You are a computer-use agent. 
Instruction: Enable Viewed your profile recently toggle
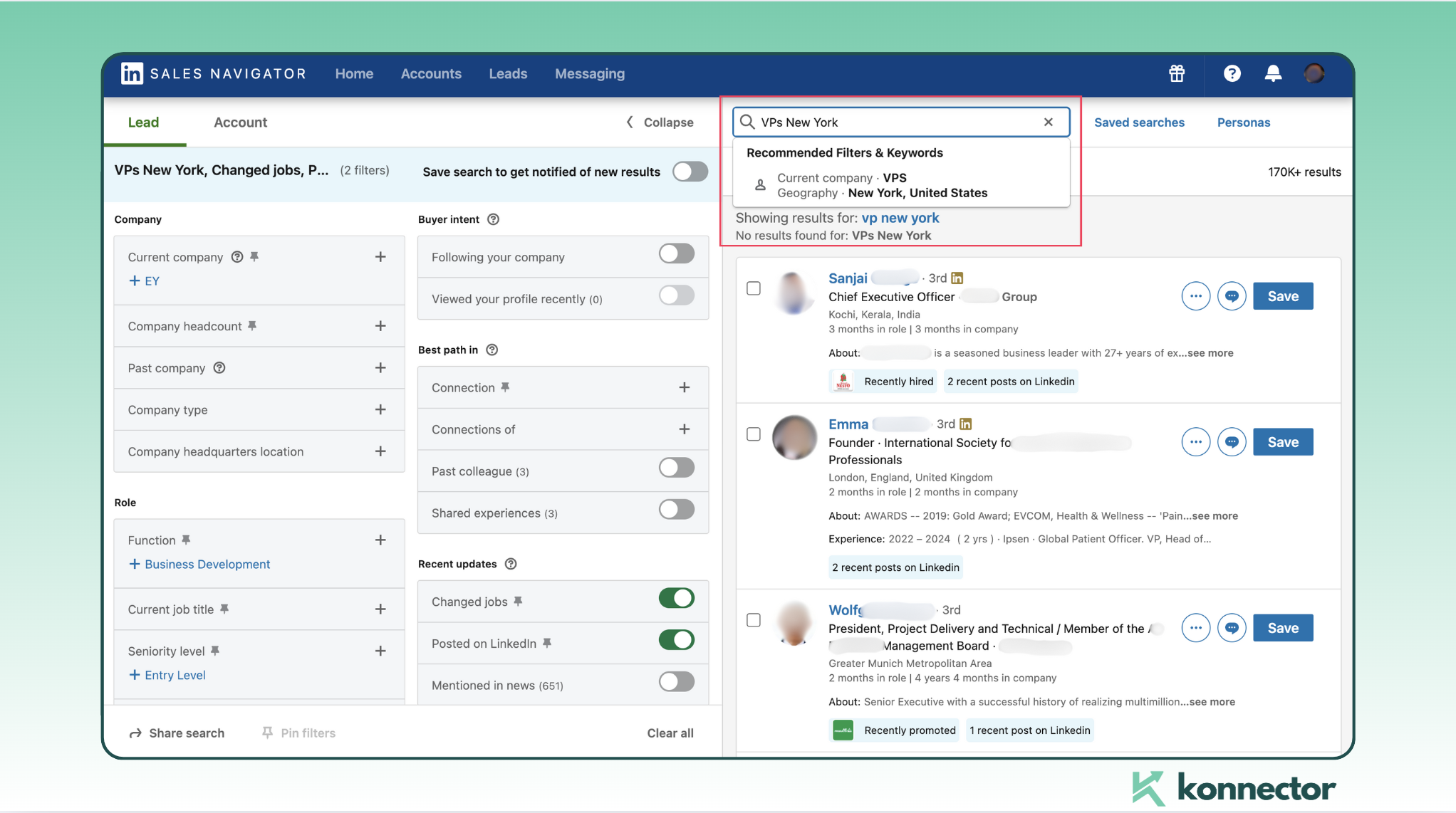[677, 295]
